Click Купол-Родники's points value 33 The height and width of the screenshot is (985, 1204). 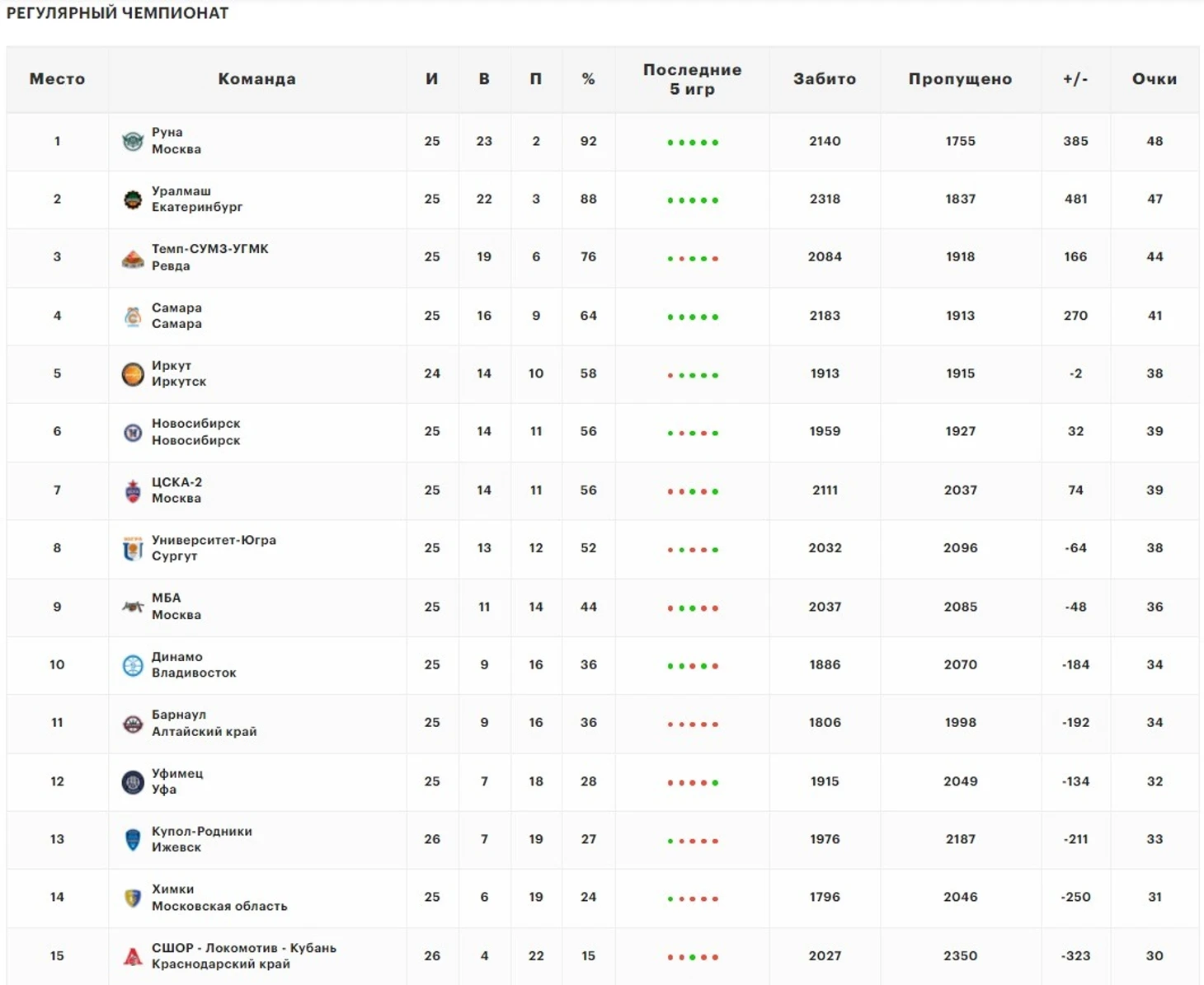point(1155,839)
